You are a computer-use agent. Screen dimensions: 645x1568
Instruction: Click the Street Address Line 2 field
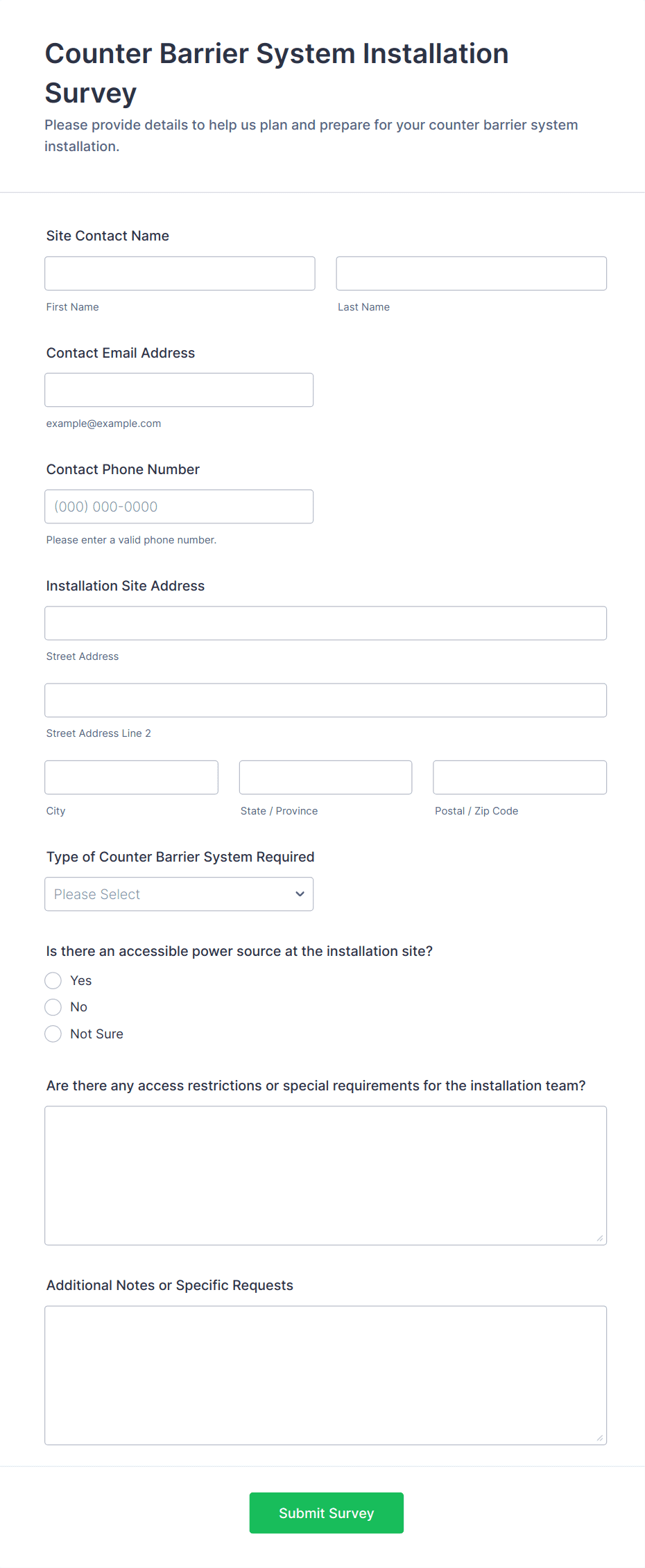[x=325, y=699]
